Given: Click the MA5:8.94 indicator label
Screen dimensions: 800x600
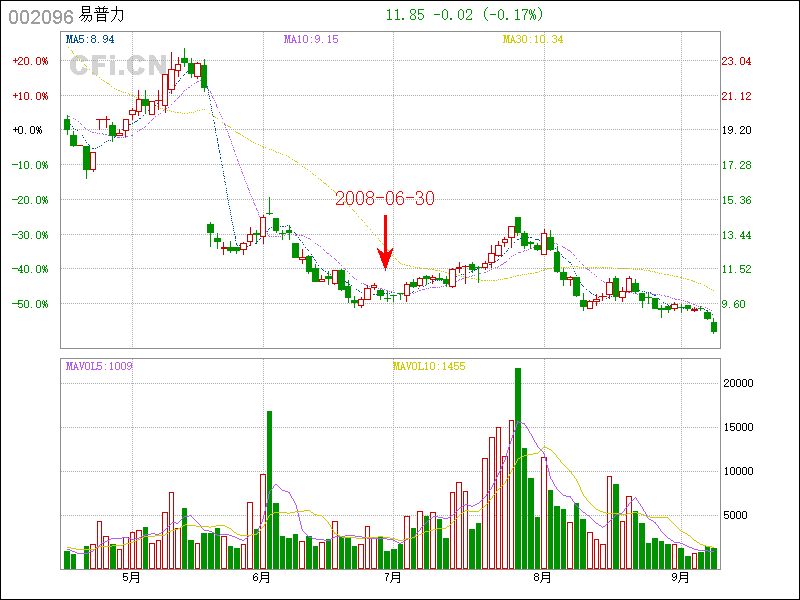Looking at the screenshot, I should click(x=89, y=39).
